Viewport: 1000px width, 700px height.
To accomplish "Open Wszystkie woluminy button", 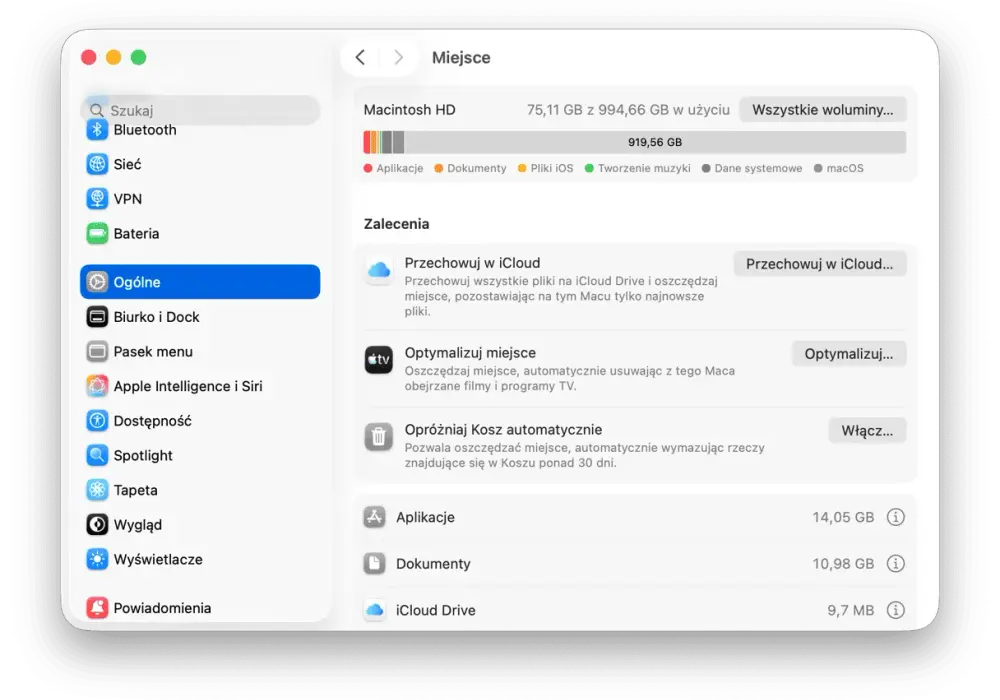I will 823,110.
